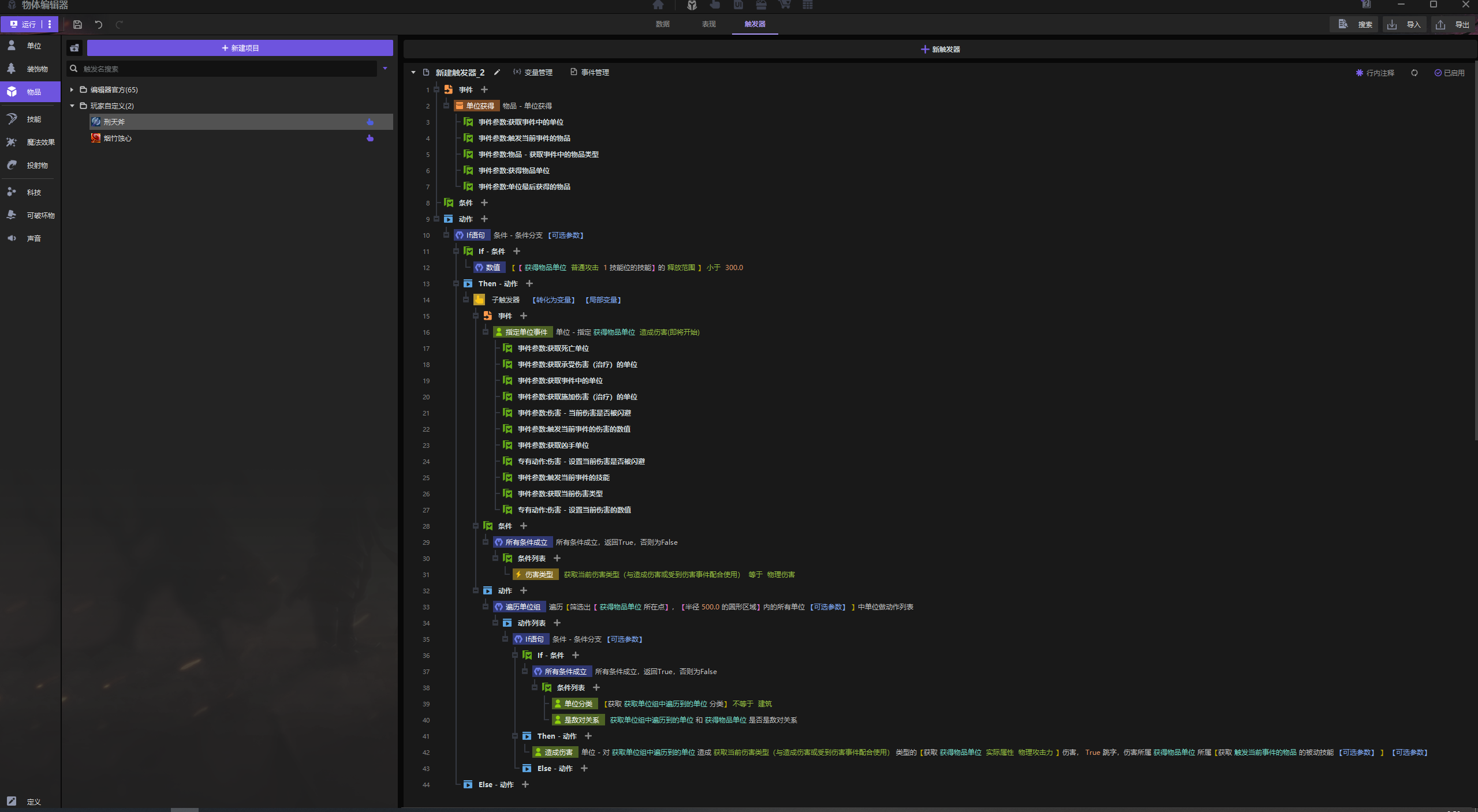Open the 魔法效果 category in the sidebar

point(30,142)
